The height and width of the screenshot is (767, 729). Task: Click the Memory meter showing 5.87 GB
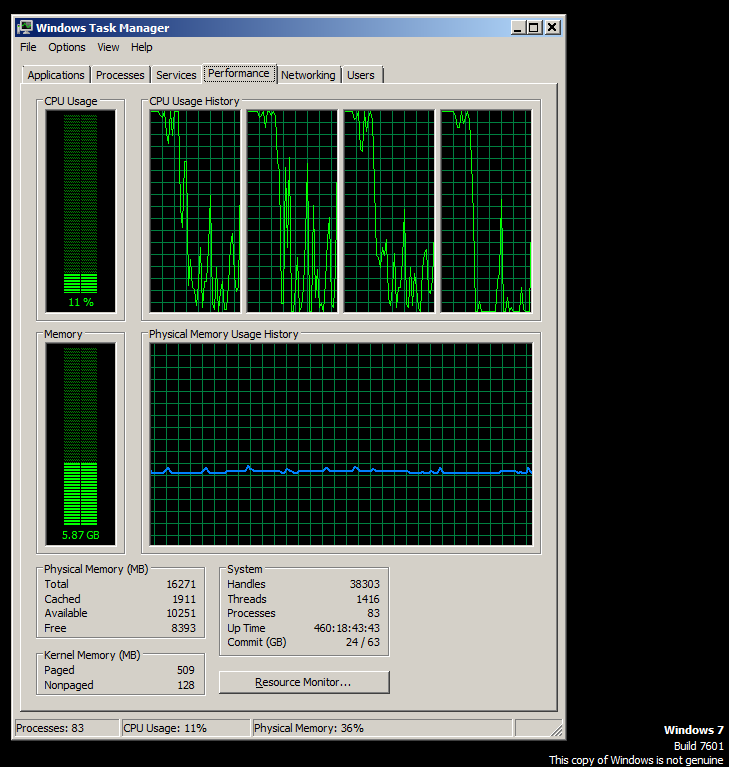point(81,444)
